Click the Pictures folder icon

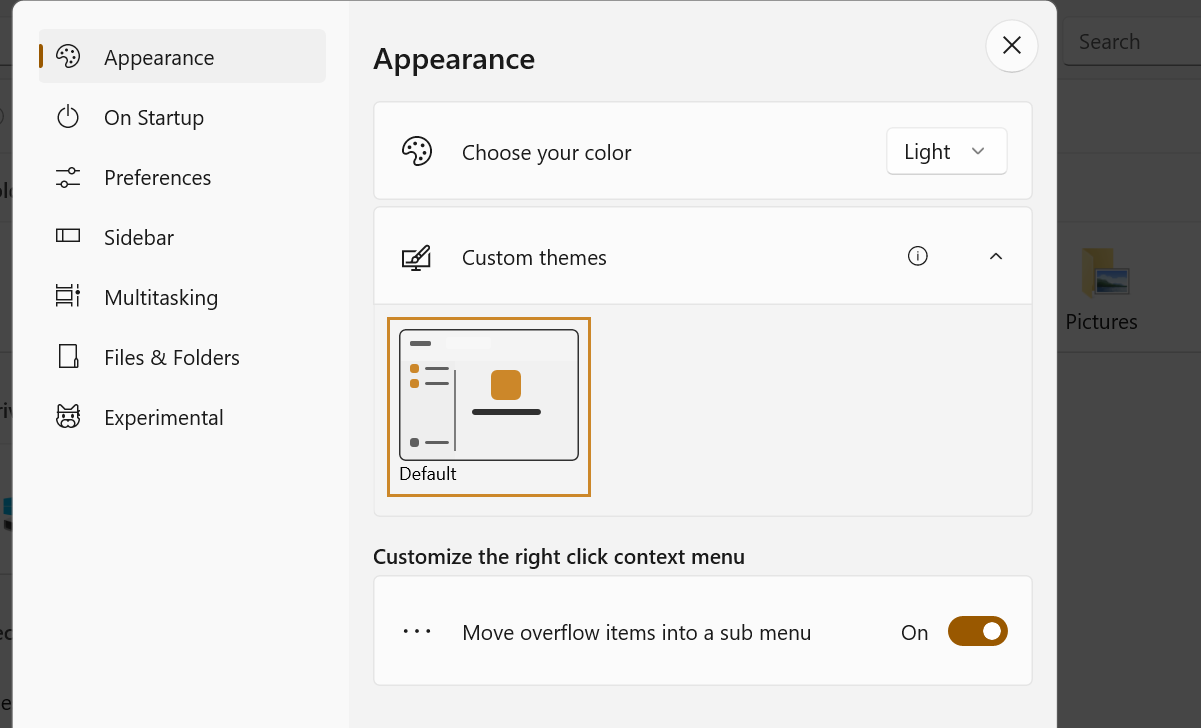1104,272
